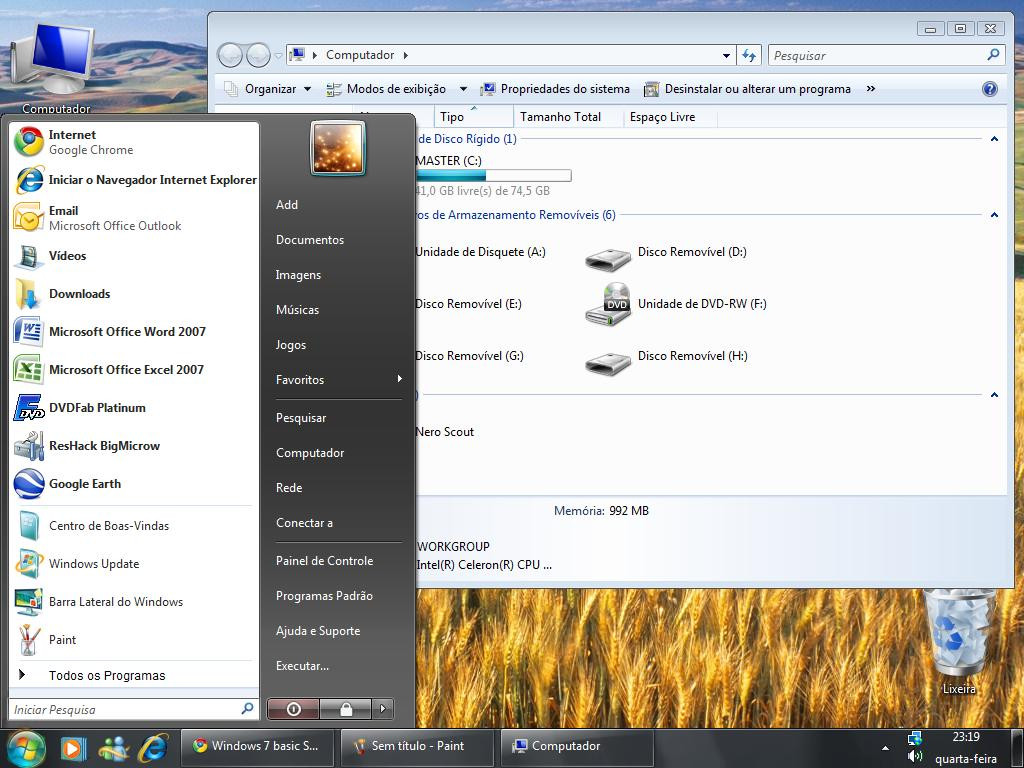Launch Microsoft Office Word 2007

(135, 331)
